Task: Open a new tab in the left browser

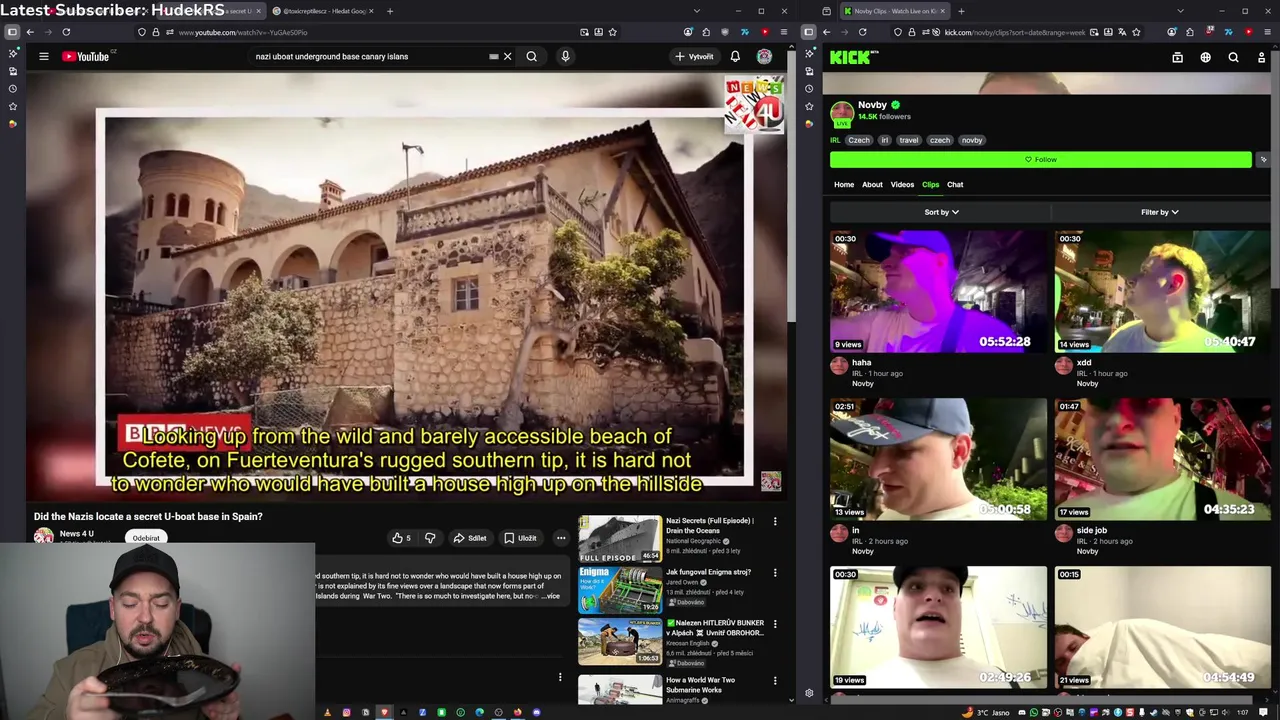Action: [x=390, y=11]
